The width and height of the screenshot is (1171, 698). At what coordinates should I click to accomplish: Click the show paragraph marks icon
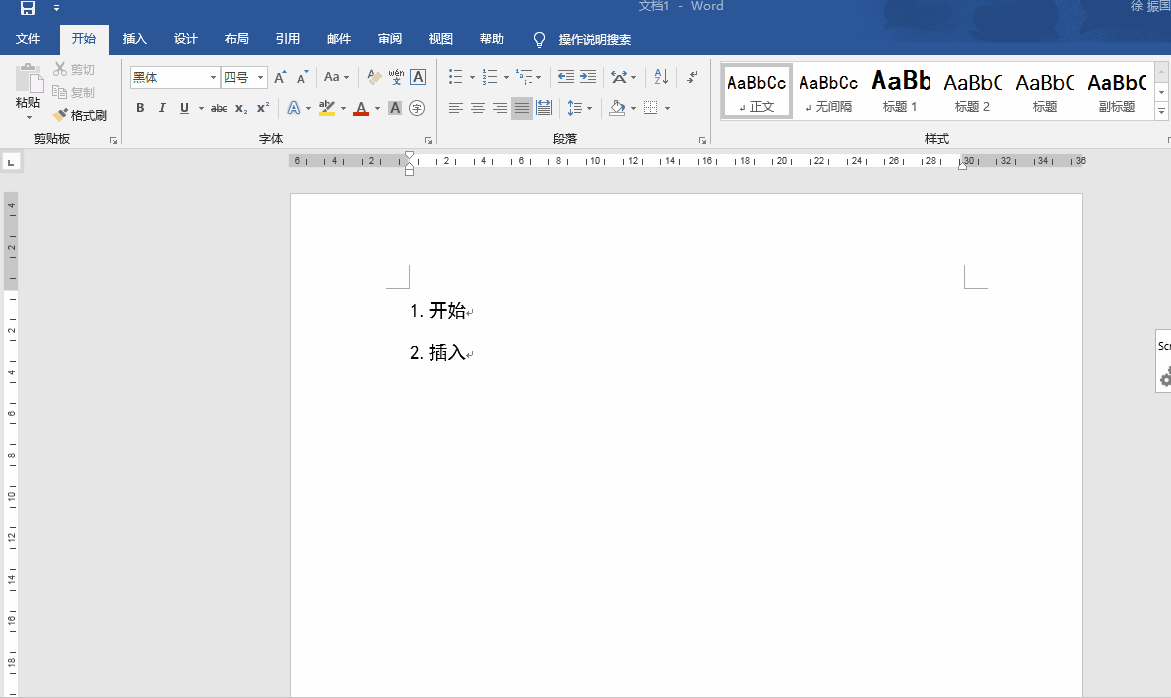pyautogui.click(x=693, y=77)
